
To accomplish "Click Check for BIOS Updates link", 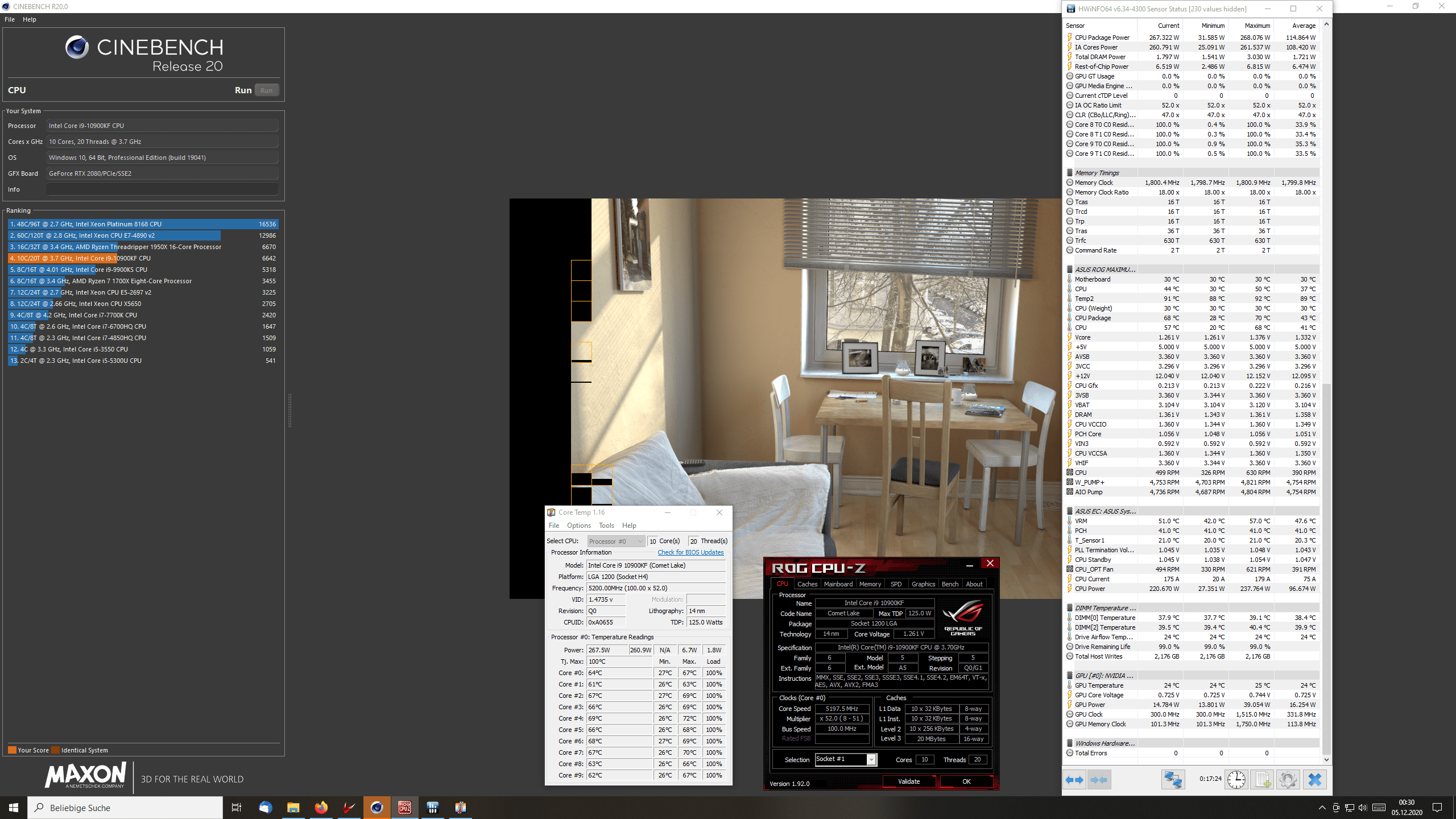I will (x=690, y=552).
